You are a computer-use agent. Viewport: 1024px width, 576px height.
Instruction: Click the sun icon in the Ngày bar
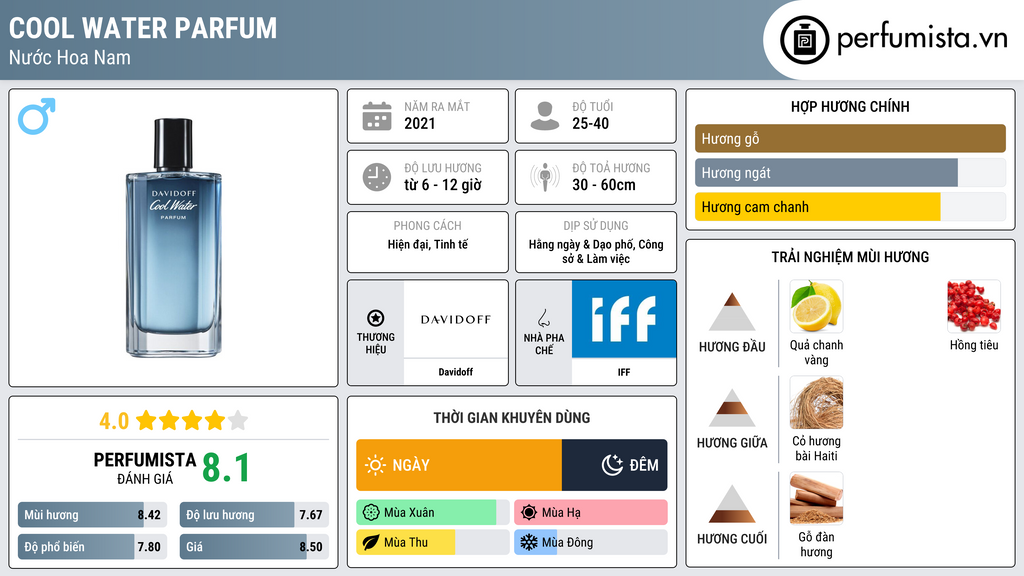coord(375,465)
